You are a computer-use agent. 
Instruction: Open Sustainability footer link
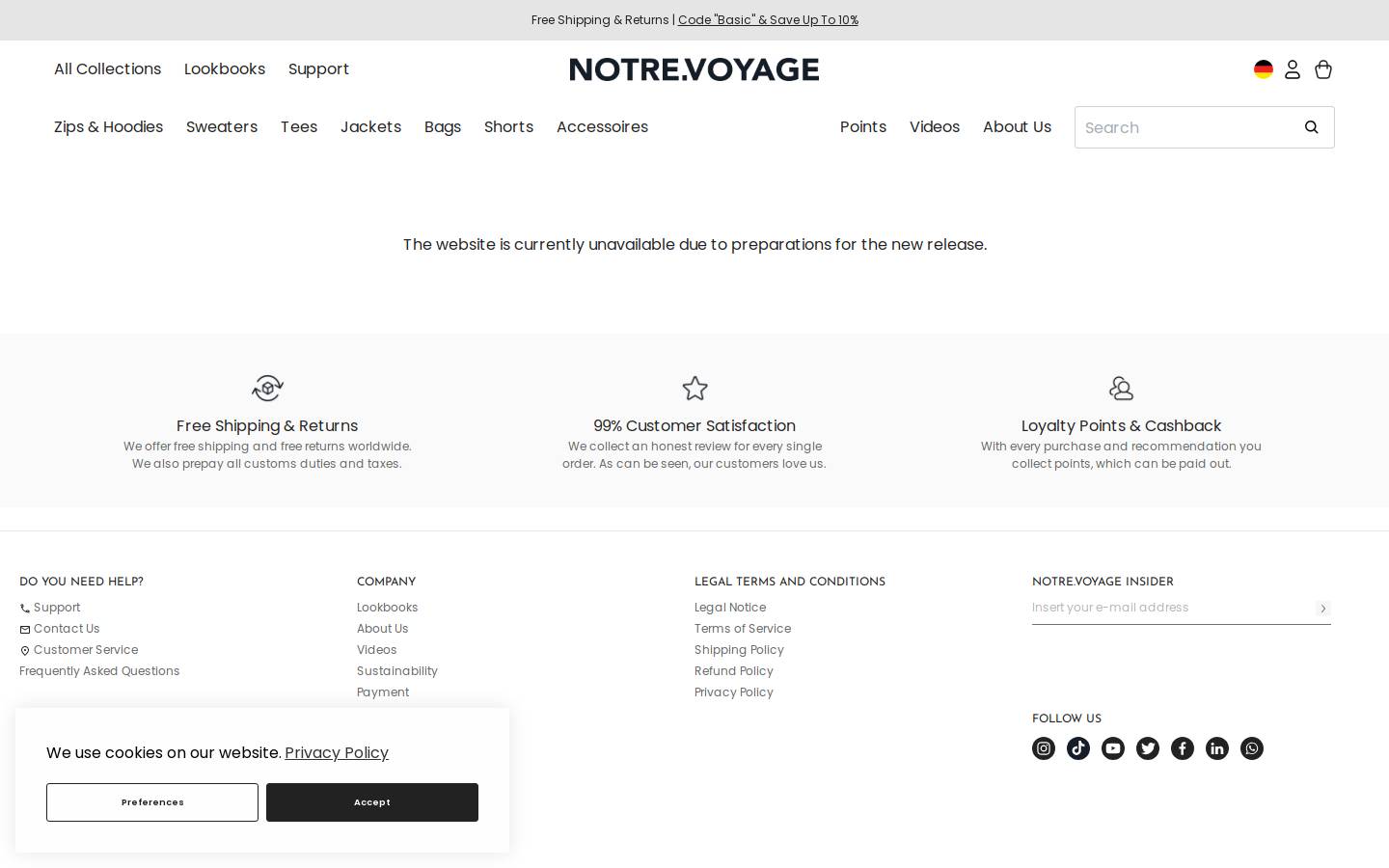click(396, 671)
